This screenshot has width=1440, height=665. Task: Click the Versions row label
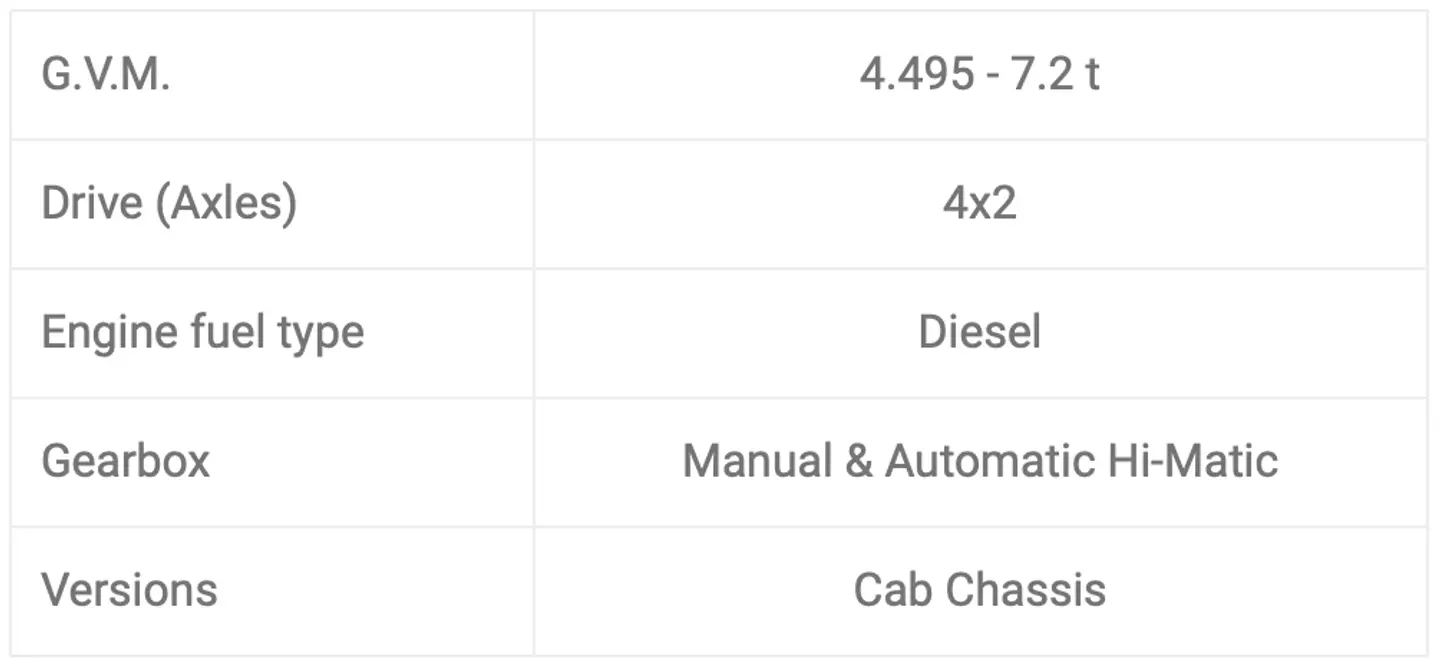pos(129,589)
